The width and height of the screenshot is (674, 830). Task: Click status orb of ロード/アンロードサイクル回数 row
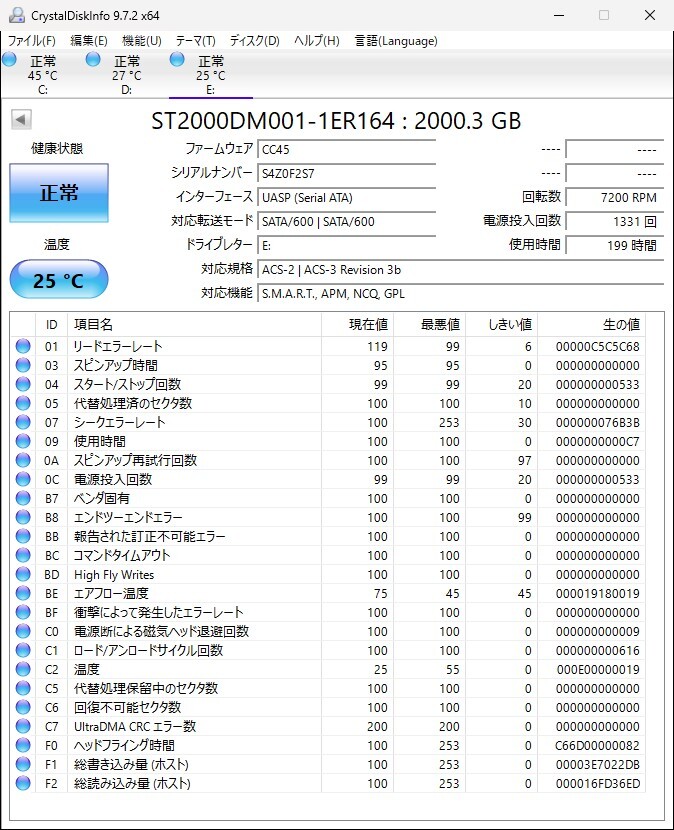click(23, 651)
